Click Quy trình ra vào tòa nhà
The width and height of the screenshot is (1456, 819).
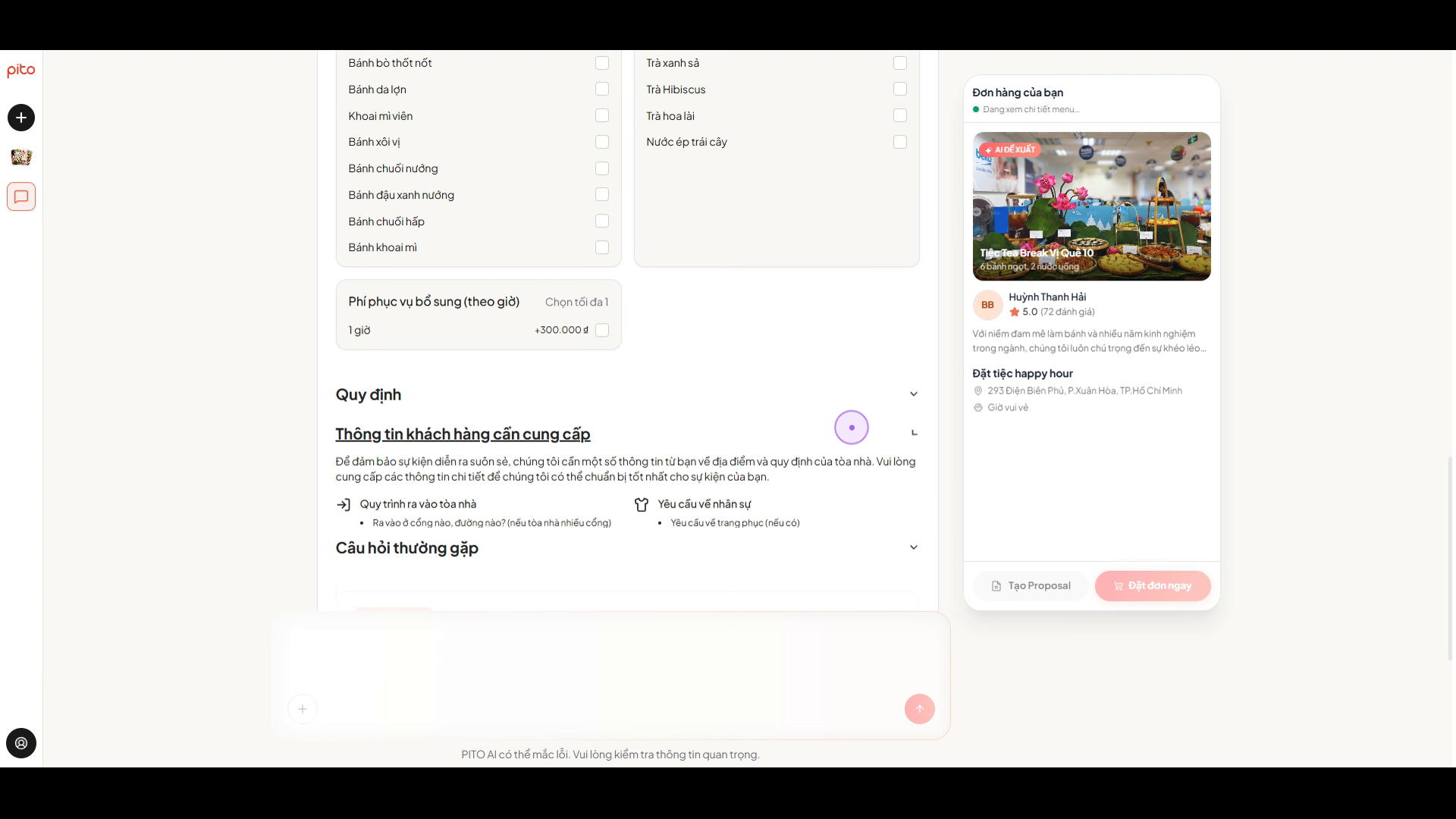tap(419, 504)
